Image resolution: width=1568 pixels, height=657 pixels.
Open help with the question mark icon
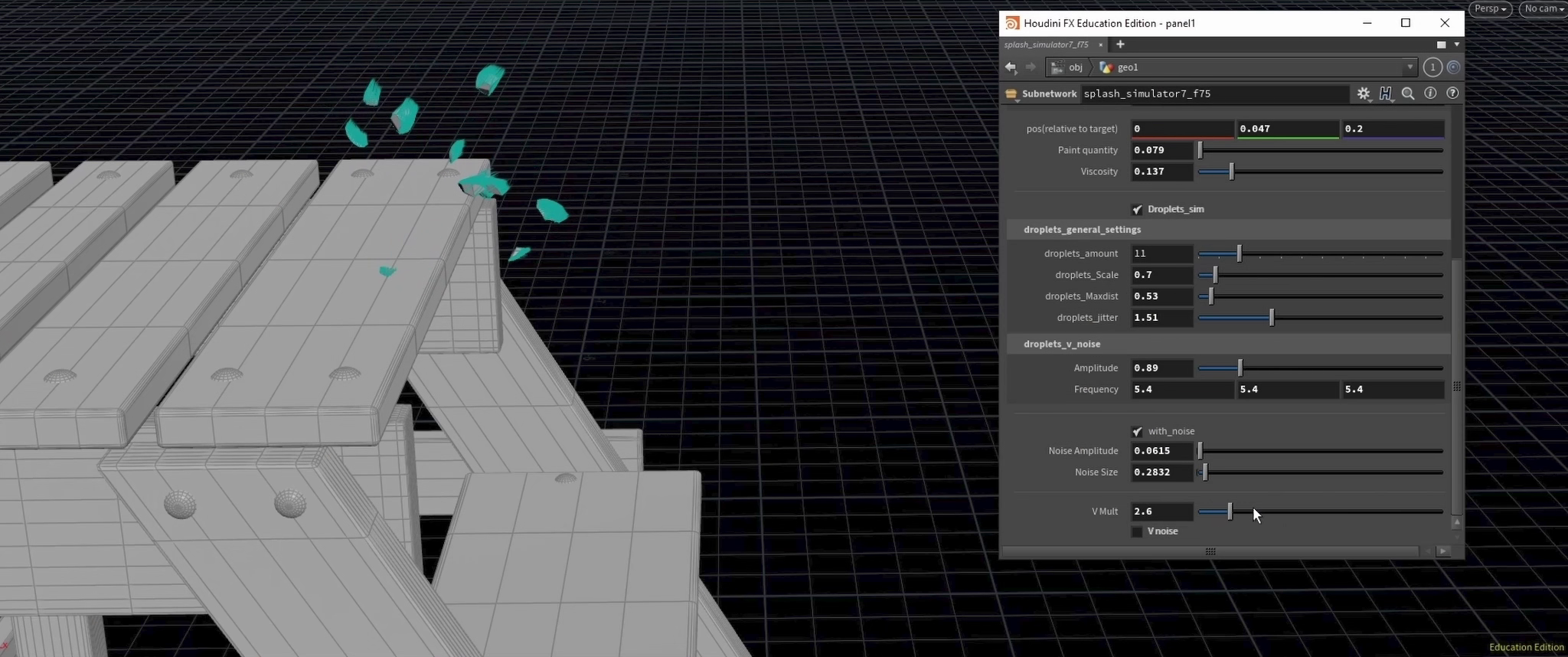1452,93
